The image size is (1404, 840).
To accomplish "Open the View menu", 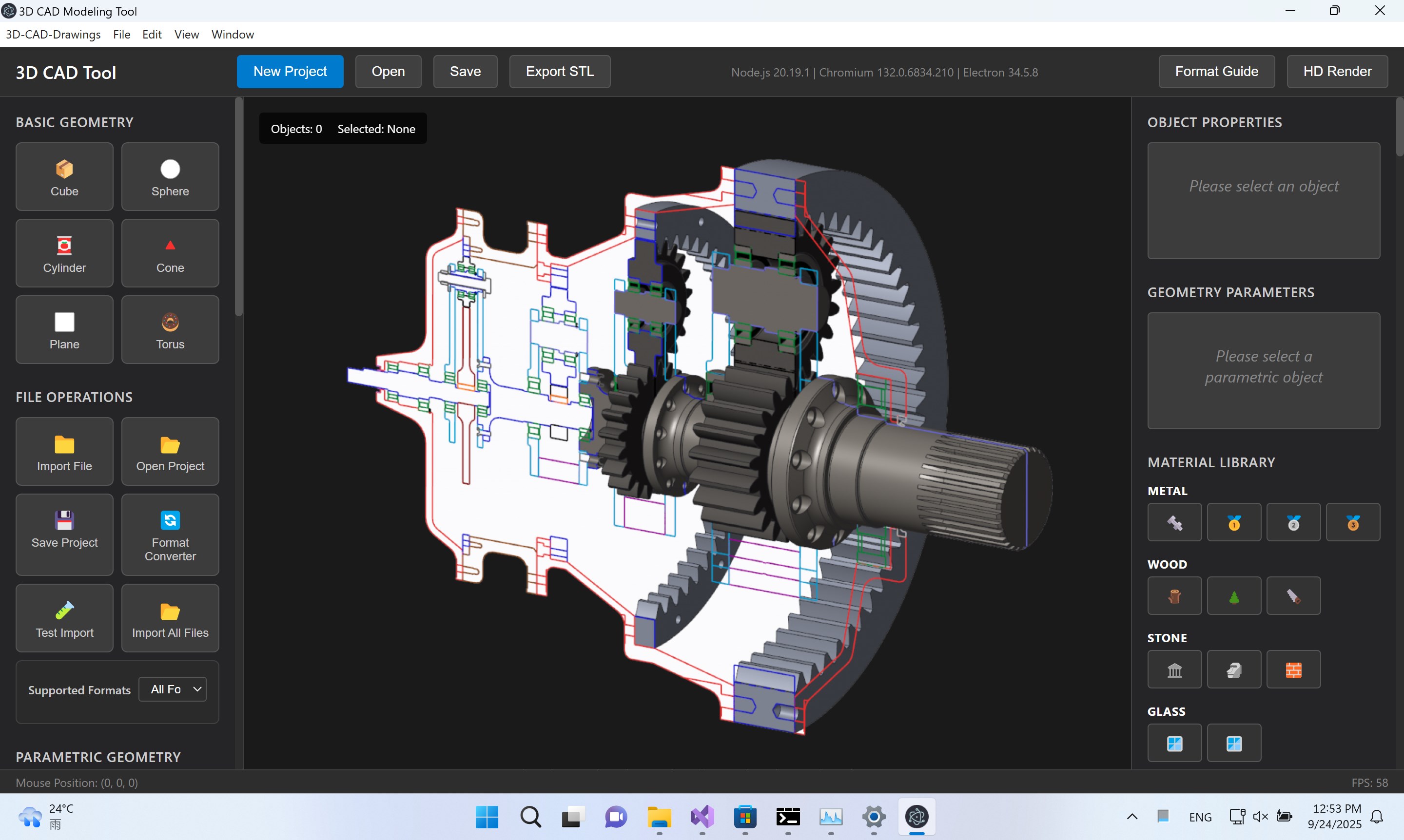I will click(x=186, y=34).
